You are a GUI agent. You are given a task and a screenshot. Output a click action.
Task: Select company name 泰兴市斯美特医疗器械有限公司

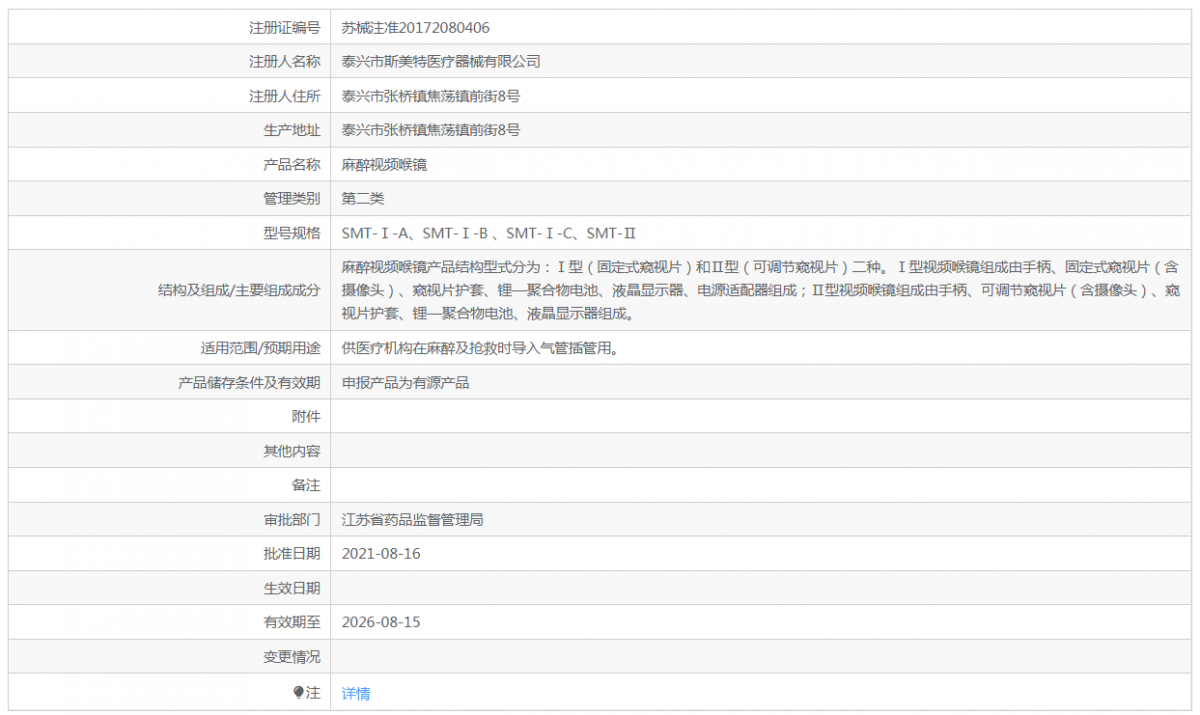pyautogui.click(x=441, y=62)
